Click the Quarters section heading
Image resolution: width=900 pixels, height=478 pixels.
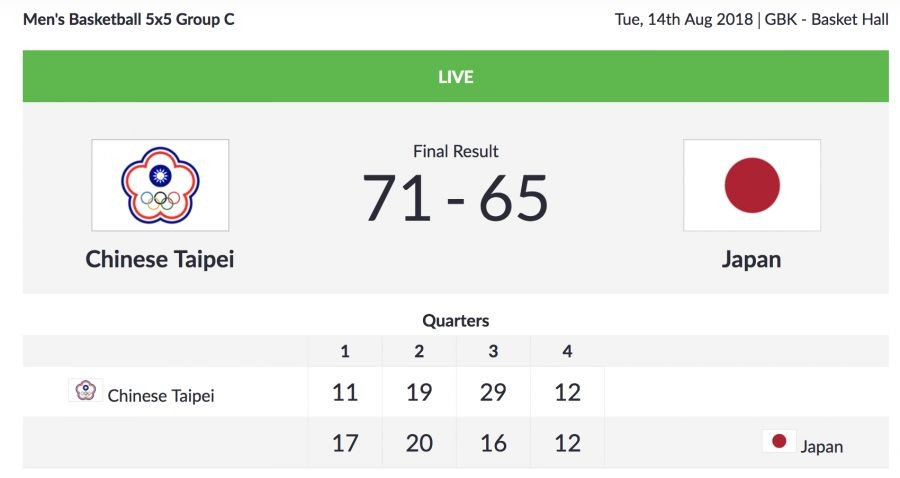[x=455, y=321]
